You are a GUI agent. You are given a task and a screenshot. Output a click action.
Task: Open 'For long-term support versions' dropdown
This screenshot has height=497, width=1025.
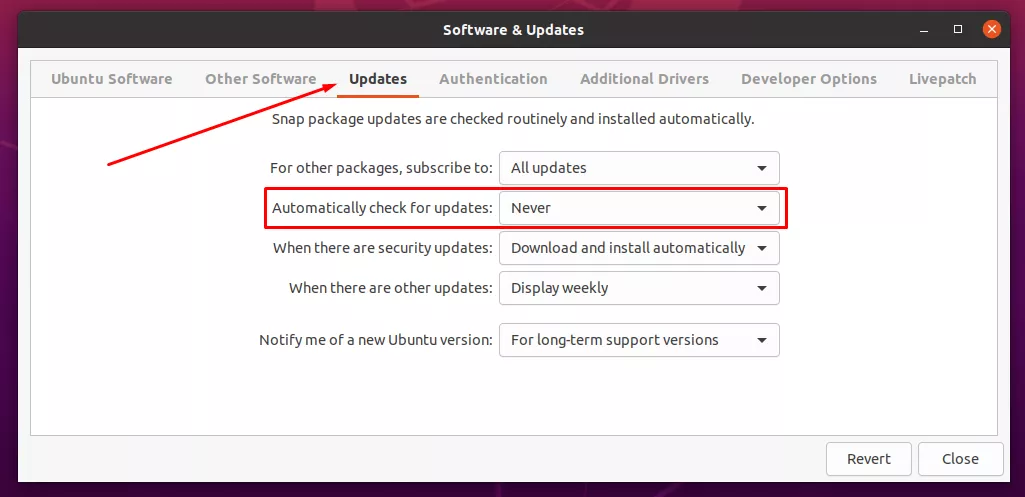coord(639,340)
